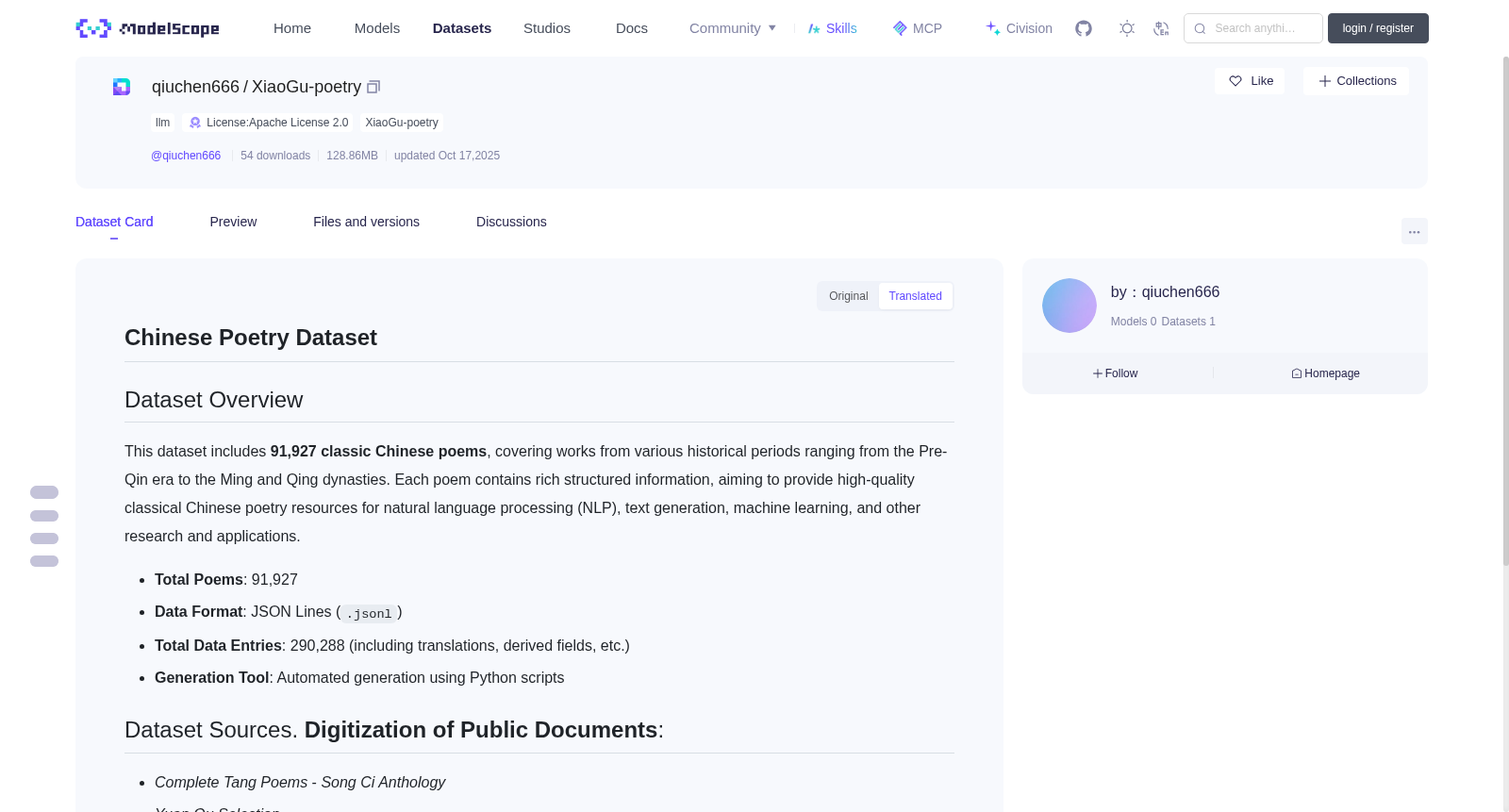Click the 'Datasets 1' count text
1509x812 pixels.
click(x=1188, y=322)
